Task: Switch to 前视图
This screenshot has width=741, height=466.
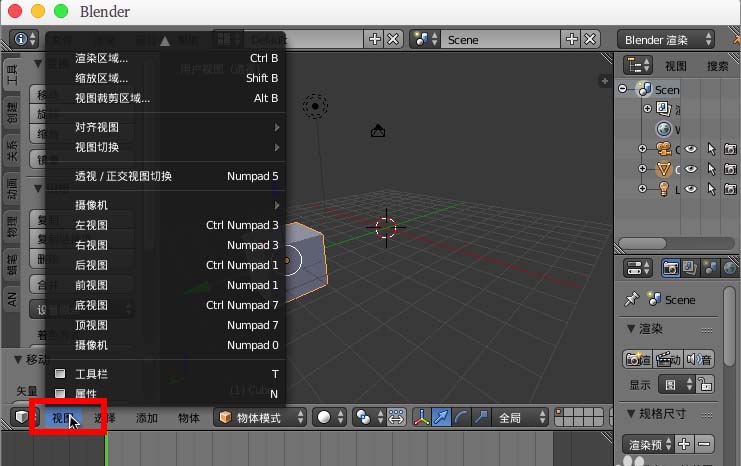Action: tap(166, 285)
